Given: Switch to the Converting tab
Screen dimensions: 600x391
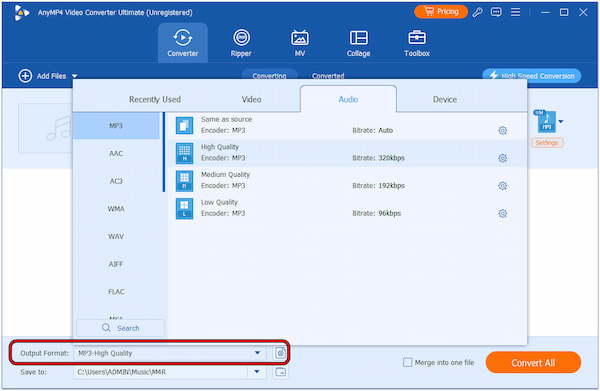Looking at the screenshot, I should (269, 75).
